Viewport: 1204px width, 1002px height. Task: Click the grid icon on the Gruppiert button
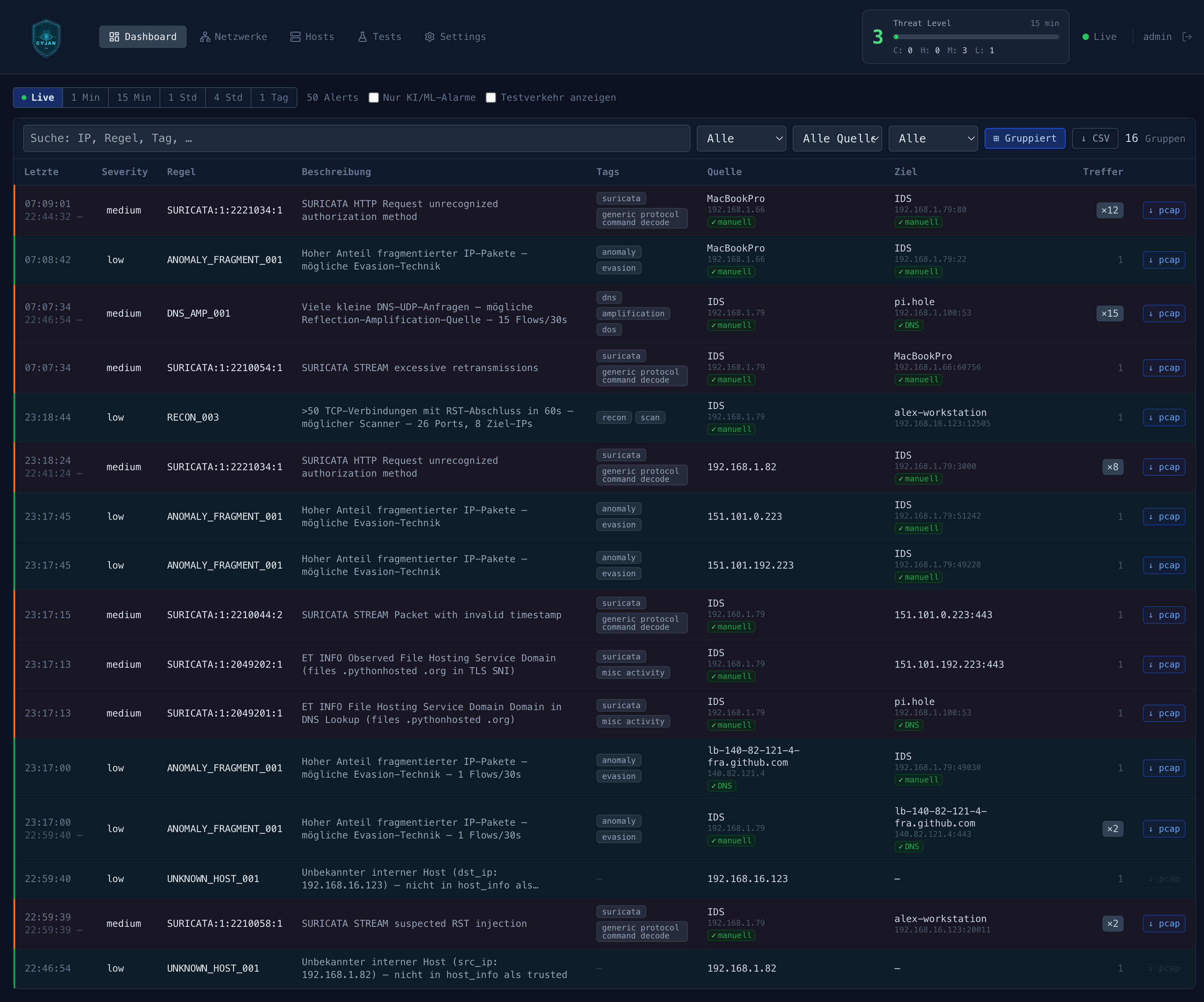coord(996,138)
